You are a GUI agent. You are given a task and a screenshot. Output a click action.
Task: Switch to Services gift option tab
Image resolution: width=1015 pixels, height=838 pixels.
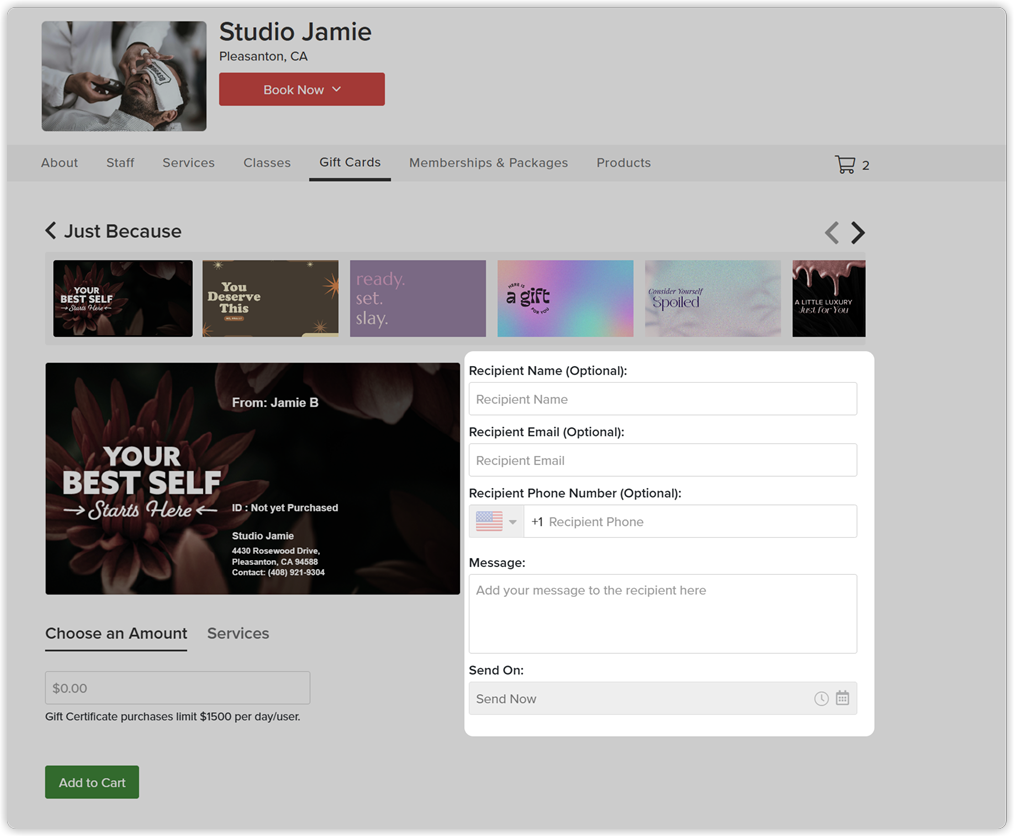(x=238, y=634)
